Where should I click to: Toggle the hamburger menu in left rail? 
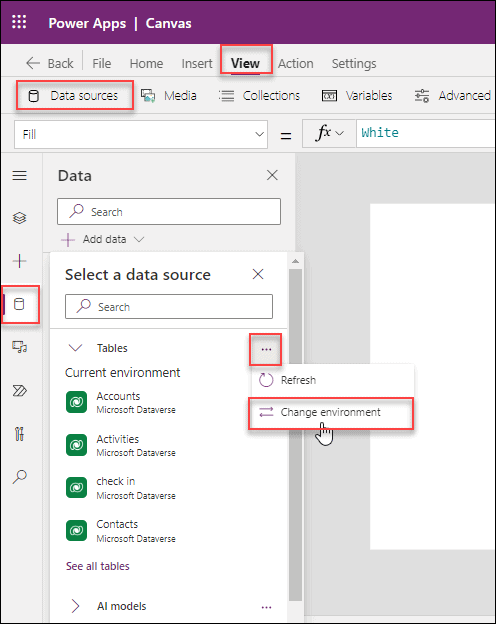click(x=20, y=176)
